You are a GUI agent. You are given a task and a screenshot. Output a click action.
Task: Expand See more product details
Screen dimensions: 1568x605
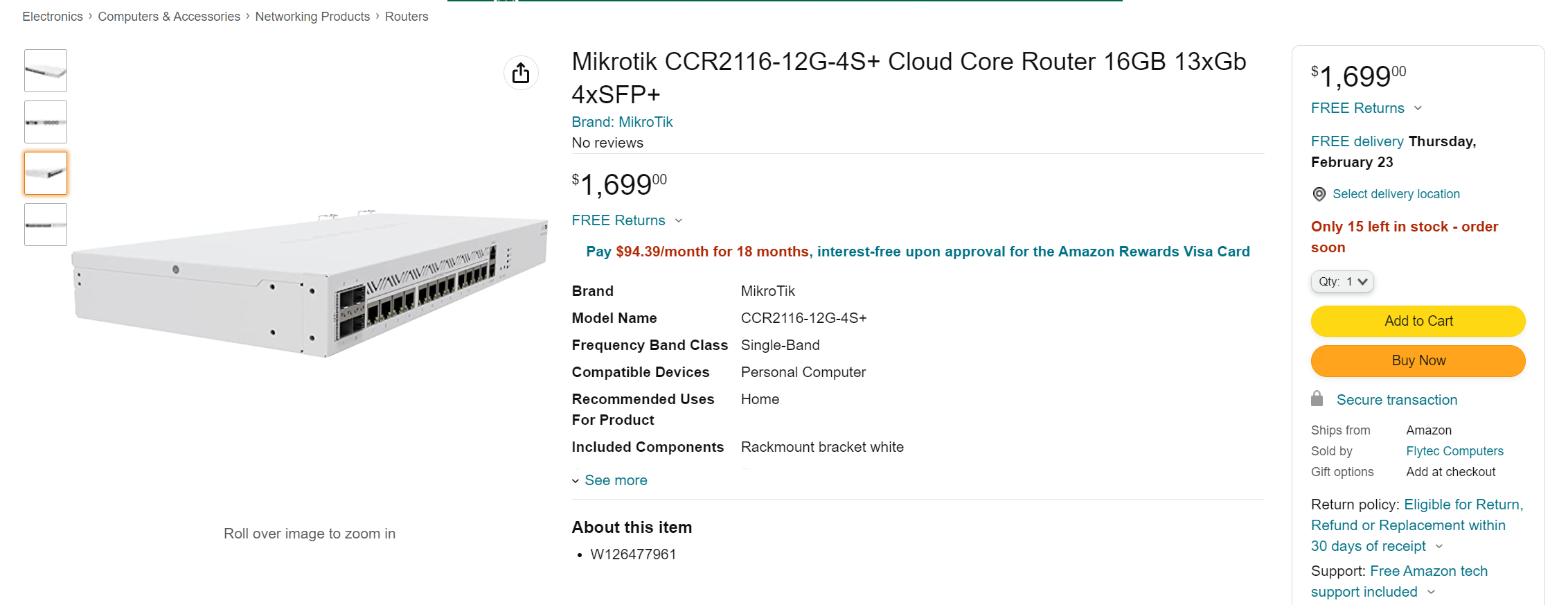610,480
